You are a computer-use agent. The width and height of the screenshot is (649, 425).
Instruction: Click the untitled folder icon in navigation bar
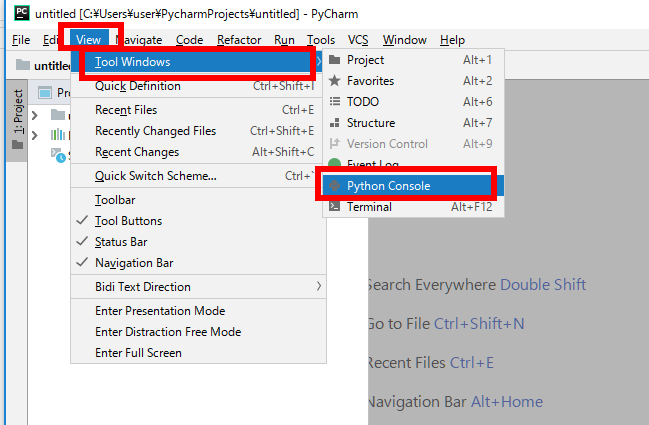tap(23, 65)
